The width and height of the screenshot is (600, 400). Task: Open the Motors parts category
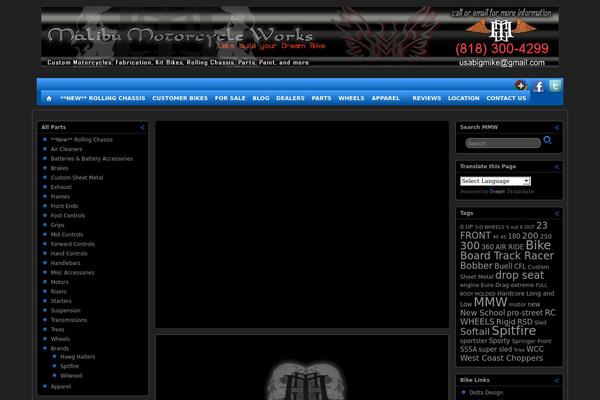pos(59,282)
